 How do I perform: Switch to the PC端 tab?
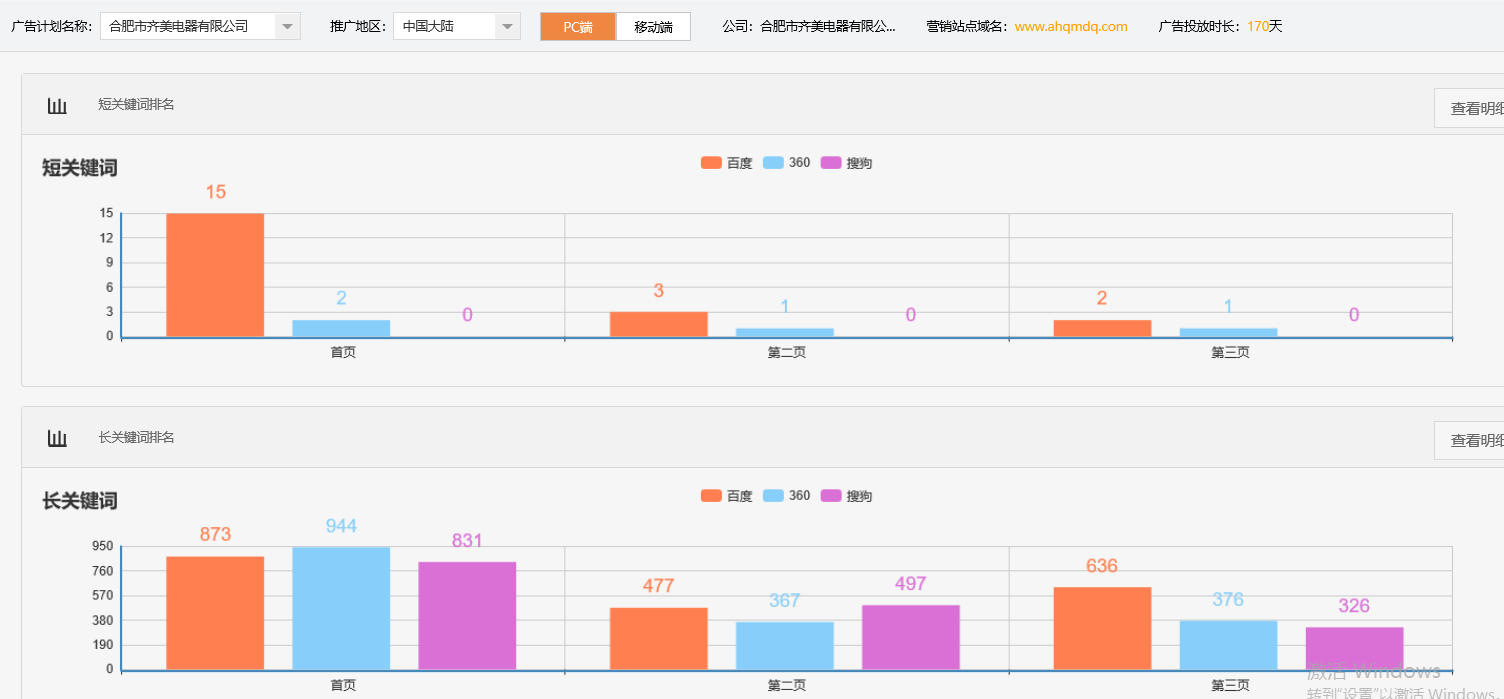[578, 27]
